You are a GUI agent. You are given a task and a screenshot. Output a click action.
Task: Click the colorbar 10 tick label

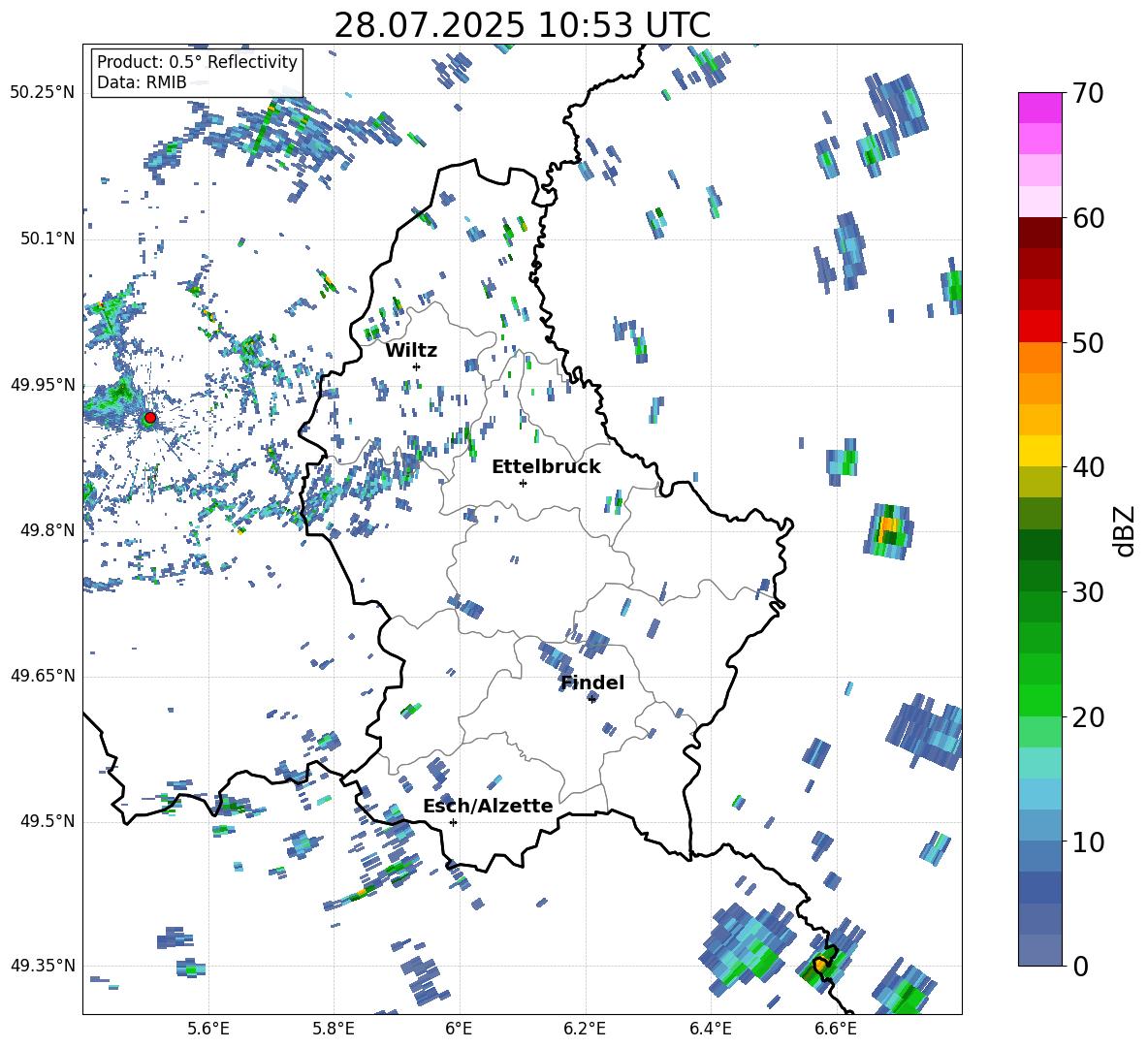click(1088, 842)
